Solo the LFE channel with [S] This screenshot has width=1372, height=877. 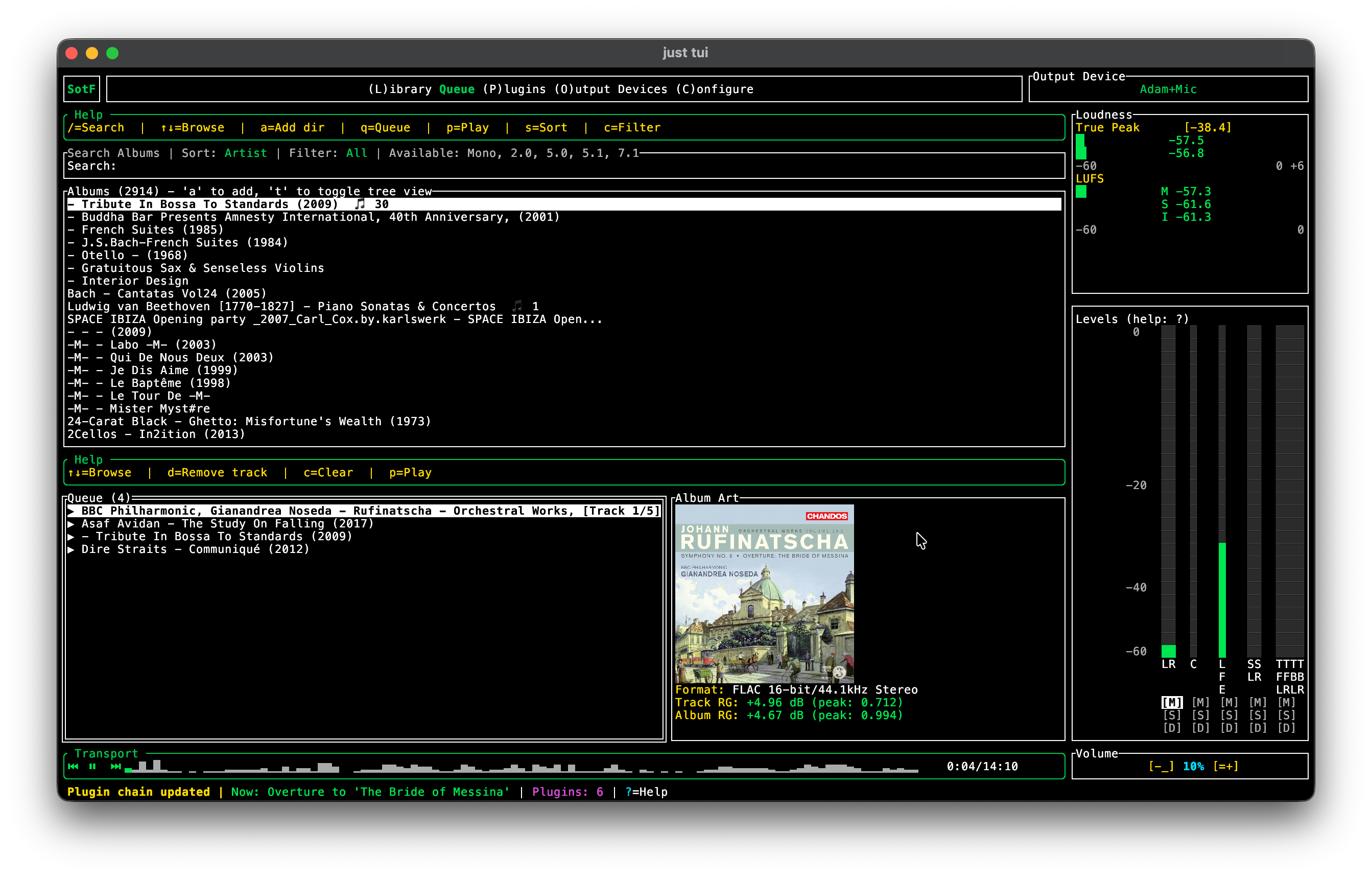point(1229,715)
